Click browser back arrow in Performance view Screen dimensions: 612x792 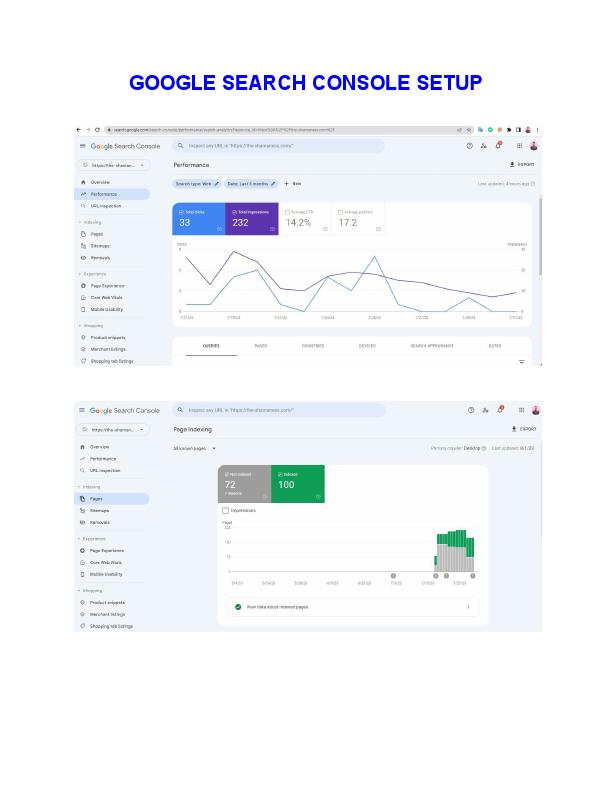click(78, 130)
